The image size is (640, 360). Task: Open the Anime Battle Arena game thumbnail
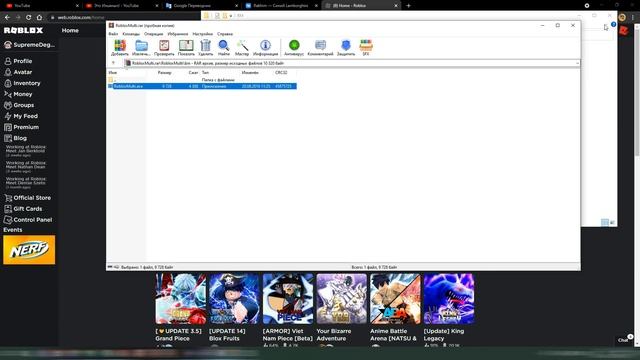click(x=395, y=299)
